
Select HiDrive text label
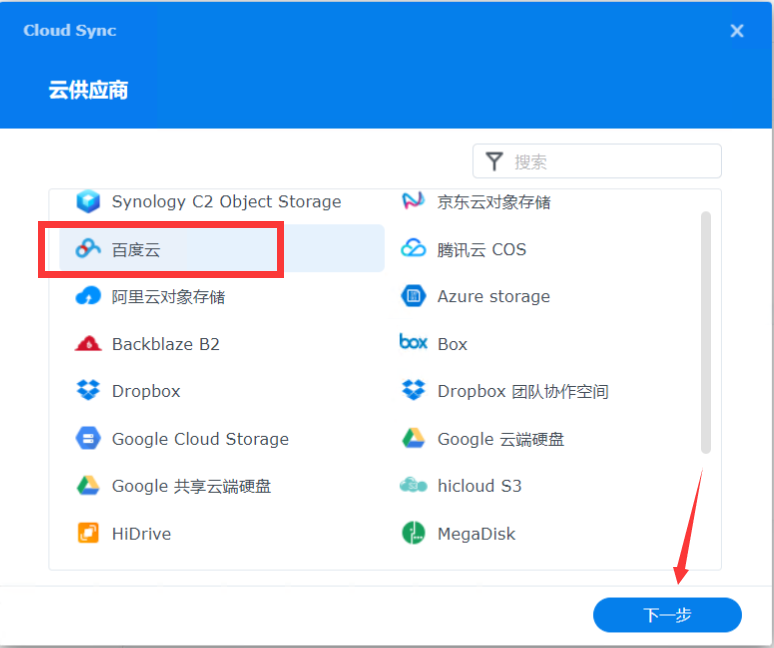pyautogui.click(x=142, y=534)
